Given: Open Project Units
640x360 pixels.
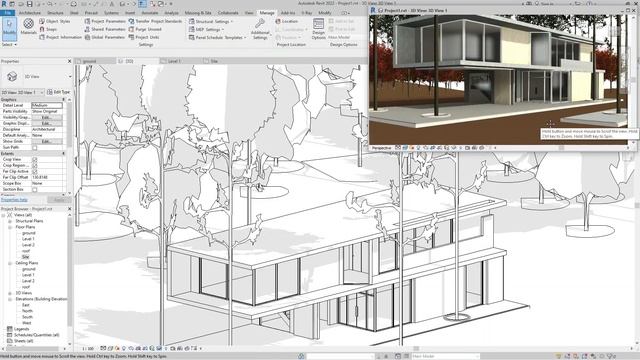Looking at the screenshot, I should click(x=144, y=37).
